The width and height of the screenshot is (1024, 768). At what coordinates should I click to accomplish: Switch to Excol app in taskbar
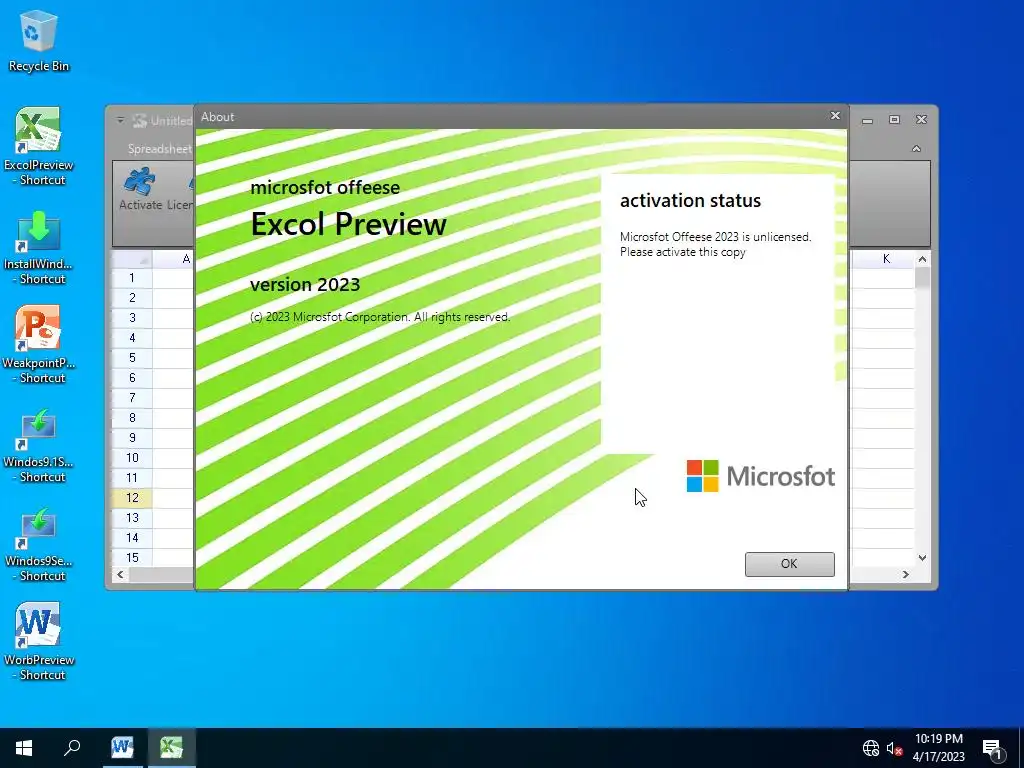(x=172, y=748)
